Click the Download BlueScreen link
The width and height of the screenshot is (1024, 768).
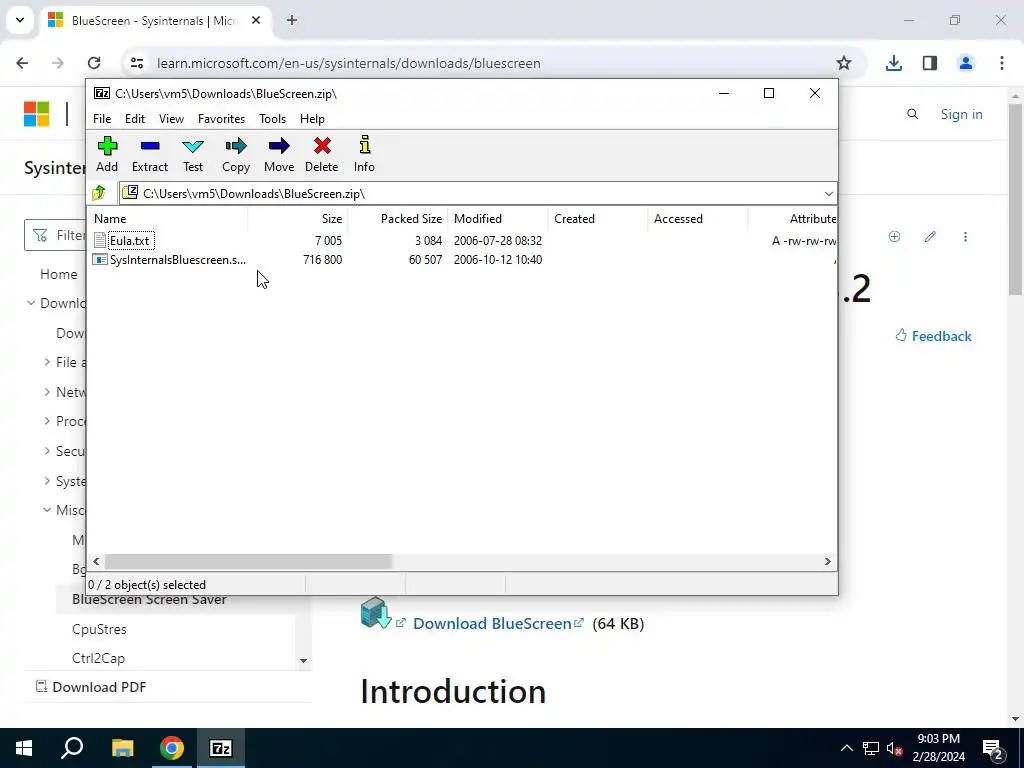492,624
